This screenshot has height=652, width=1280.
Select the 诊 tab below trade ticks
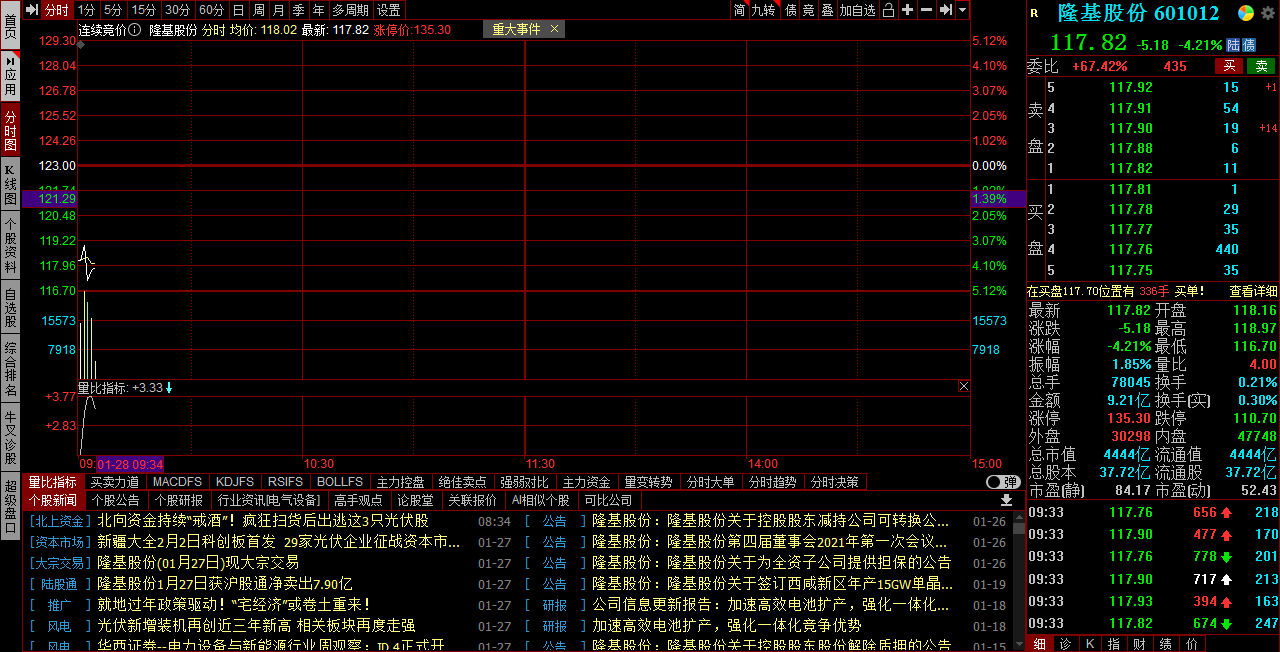1064,643
